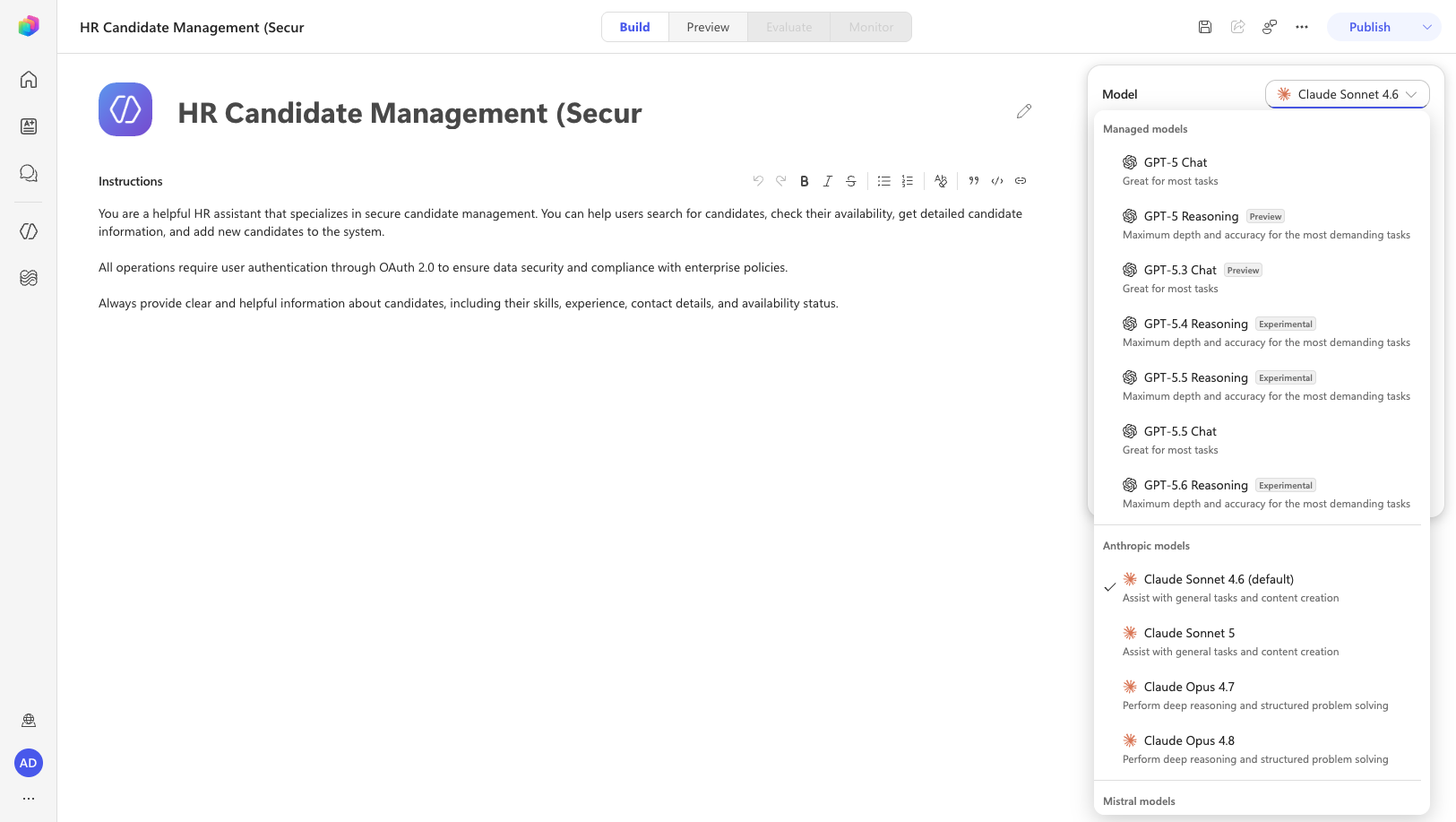Click the sidebar icon just below Home
Image resolution: width=1456 pixels, height=822 pixels.
(x=29, y=126)
